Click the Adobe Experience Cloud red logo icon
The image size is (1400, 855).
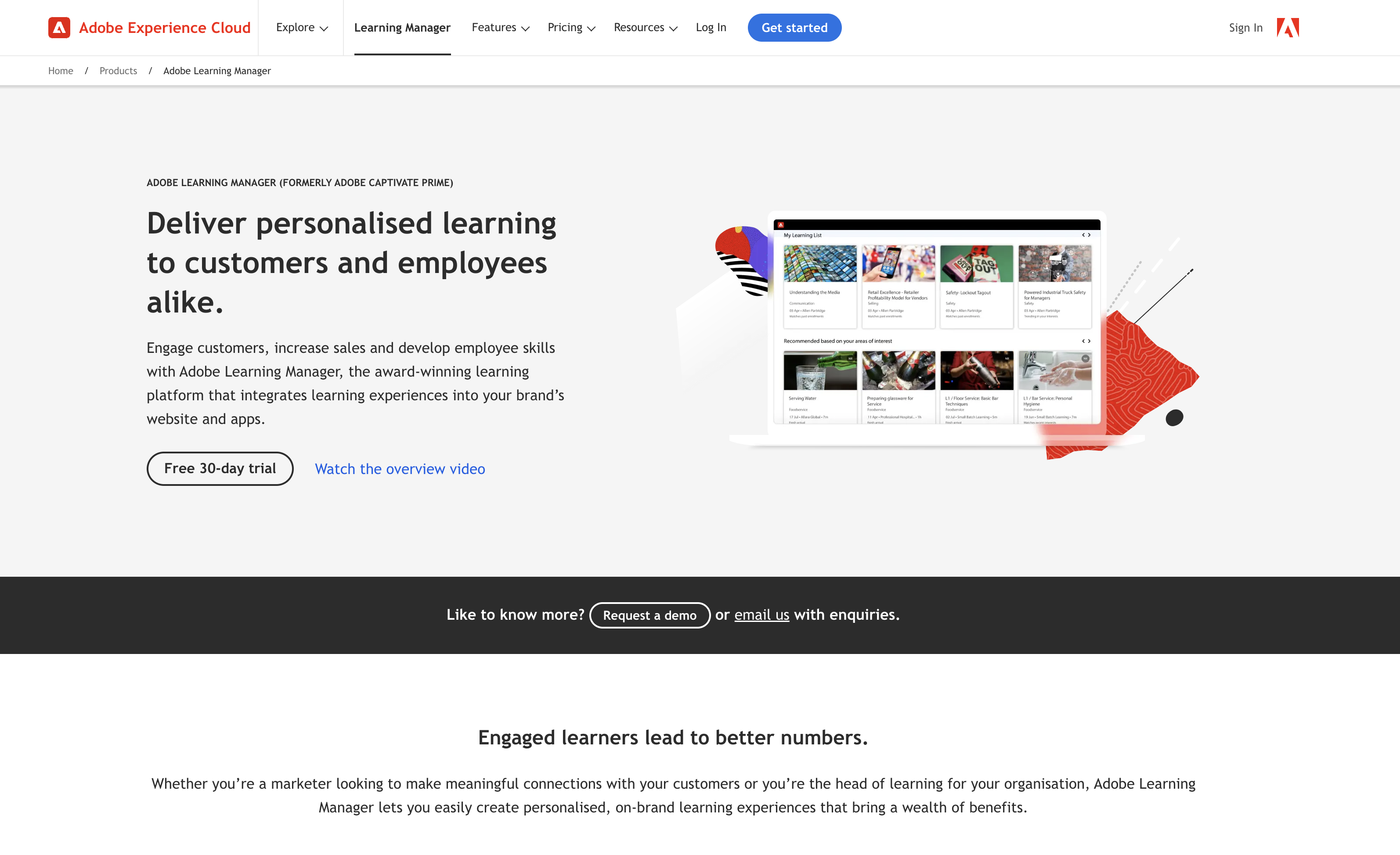click(59, 27)
